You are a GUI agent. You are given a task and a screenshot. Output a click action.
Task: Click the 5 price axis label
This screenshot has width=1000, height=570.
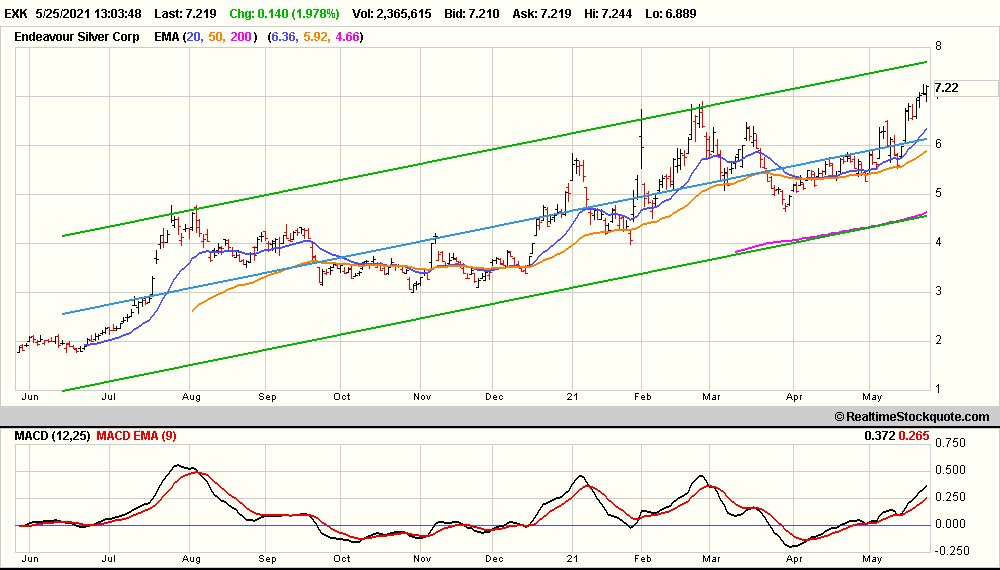[x=939, y=193]
